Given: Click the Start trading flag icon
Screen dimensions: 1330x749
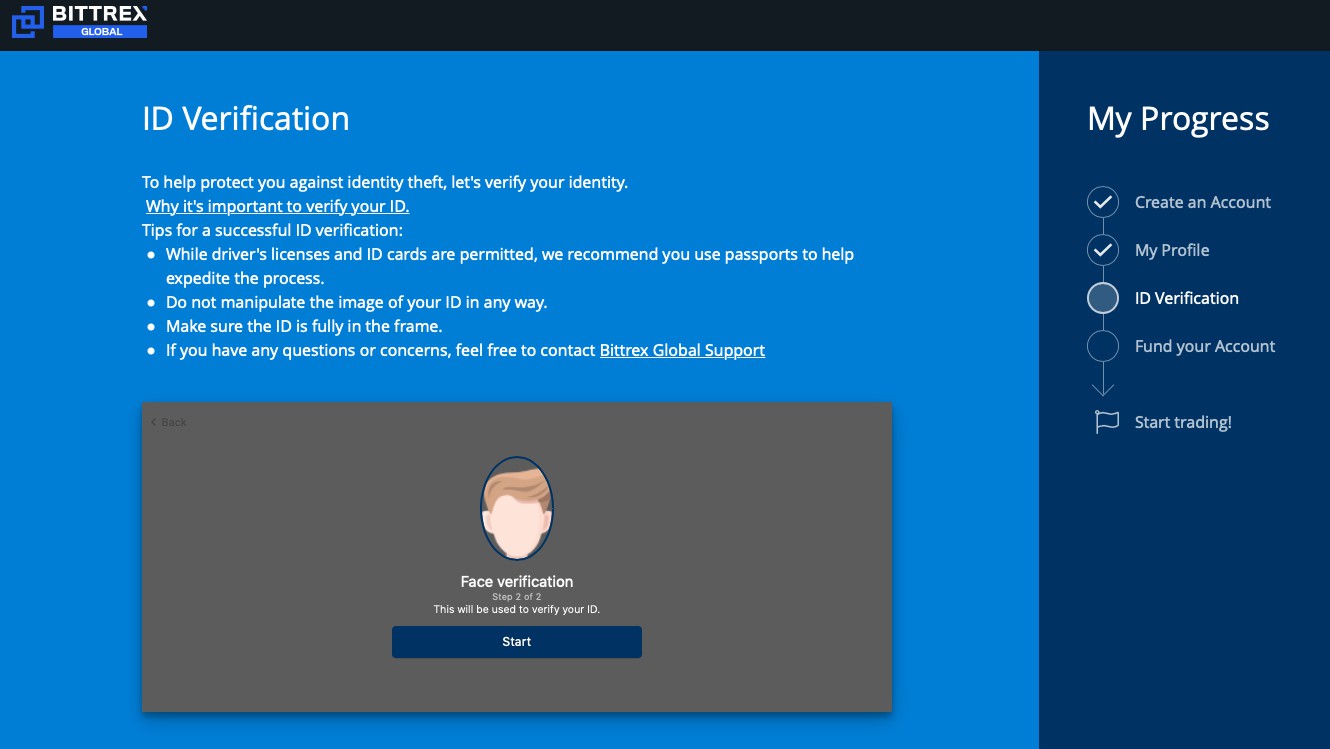Looking at the screenshot, I should (x=1106, y=422).
